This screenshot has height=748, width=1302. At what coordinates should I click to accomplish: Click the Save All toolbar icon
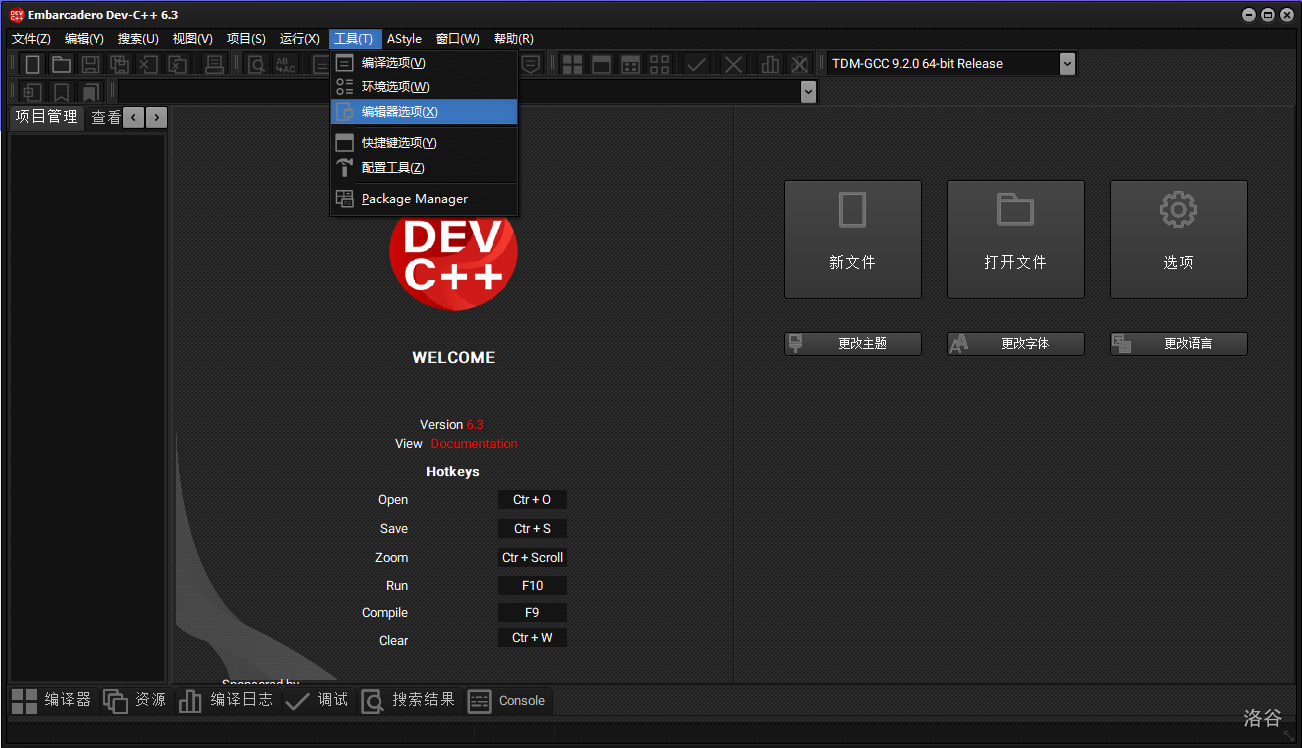(120, 64)
